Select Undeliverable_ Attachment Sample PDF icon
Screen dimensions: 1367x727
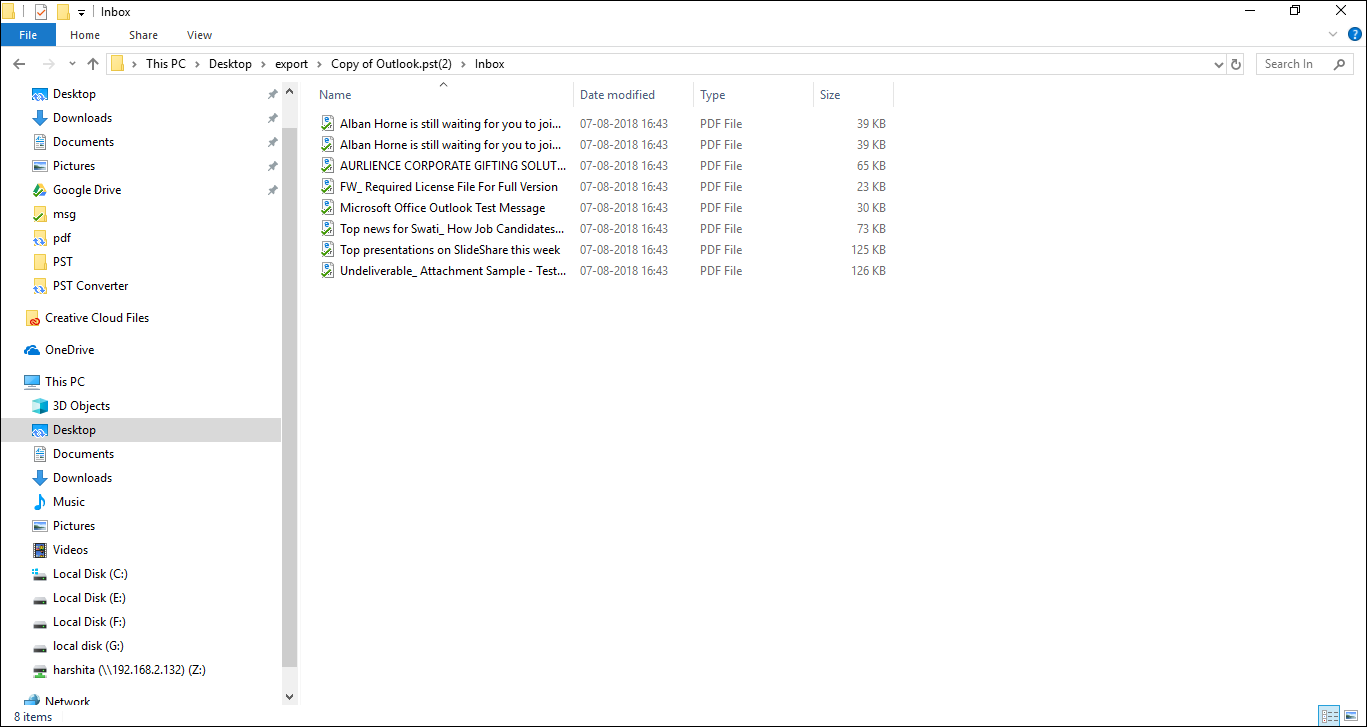pos(327,271)
